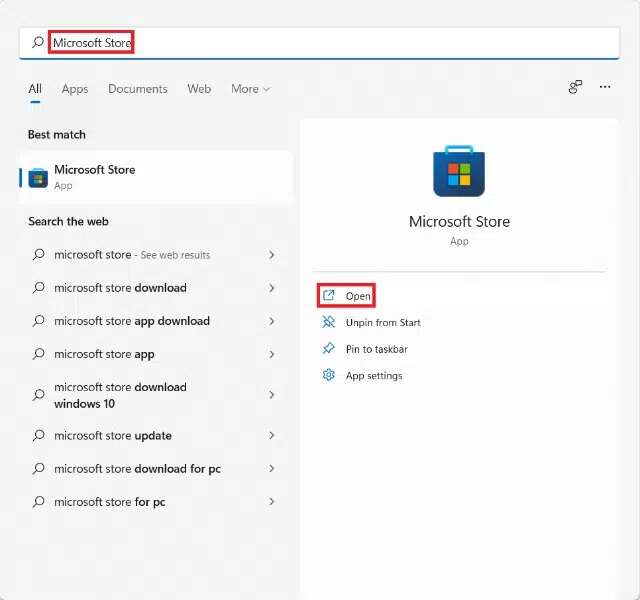Open the account/feedback icon near top right
The height and width of the screenshot is (600, 640).
click(x=576, y=87)
